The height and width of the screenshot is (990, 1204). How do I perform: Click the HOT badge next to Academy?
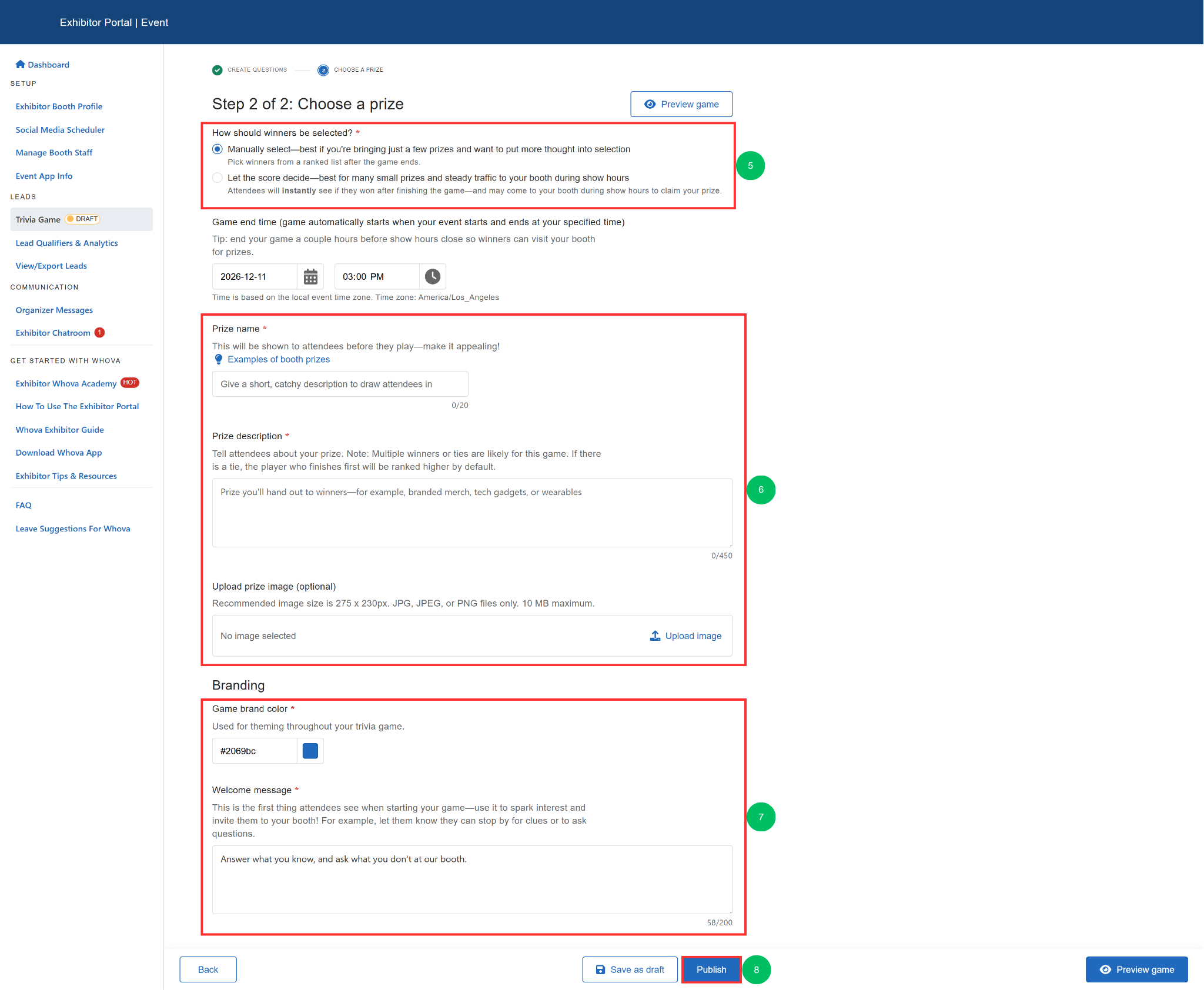(x=130, y=383)
